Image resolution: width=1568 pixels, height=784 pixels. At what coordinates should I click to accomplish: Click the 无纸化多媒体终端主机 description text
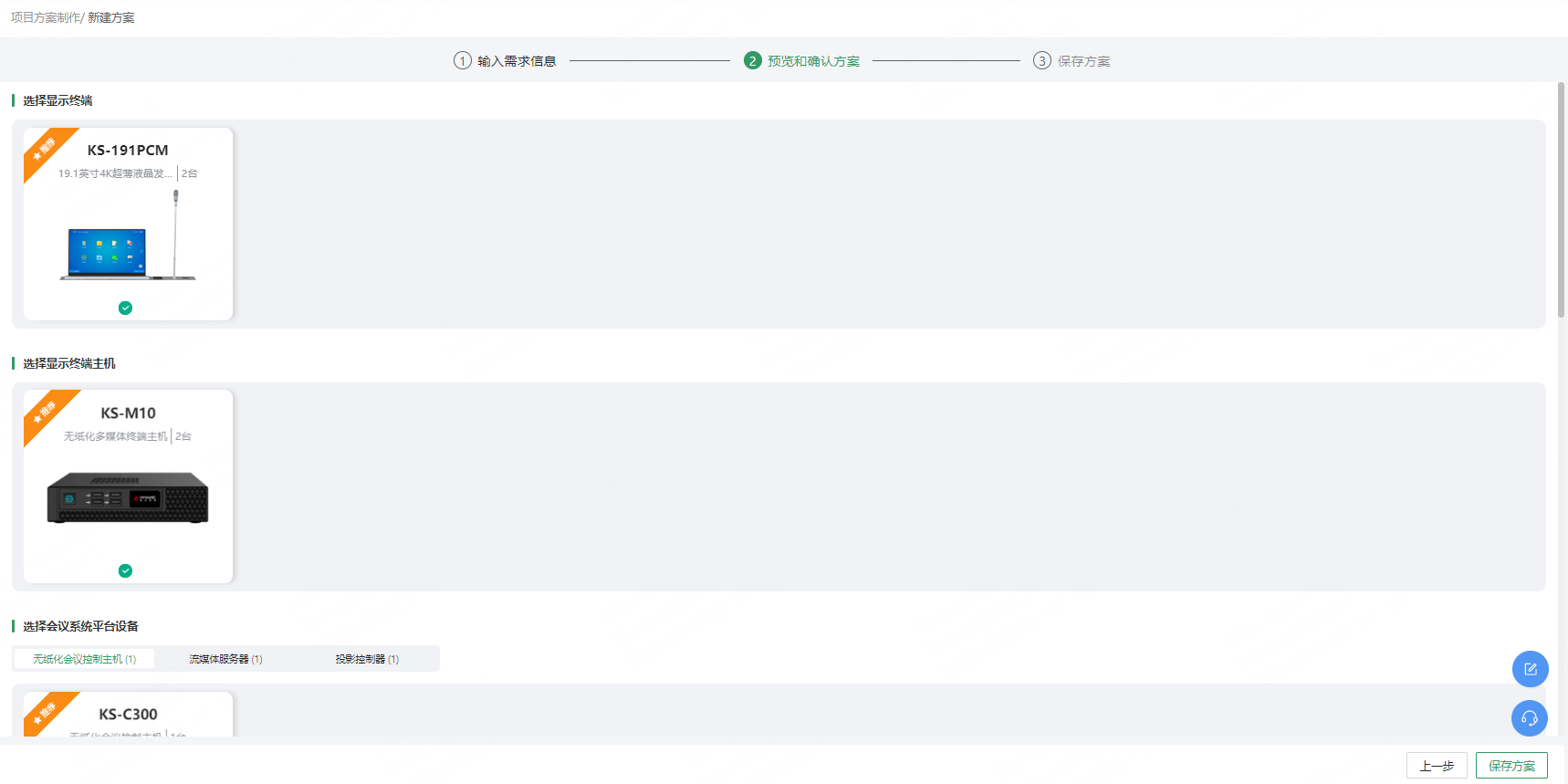pos(116,436)
